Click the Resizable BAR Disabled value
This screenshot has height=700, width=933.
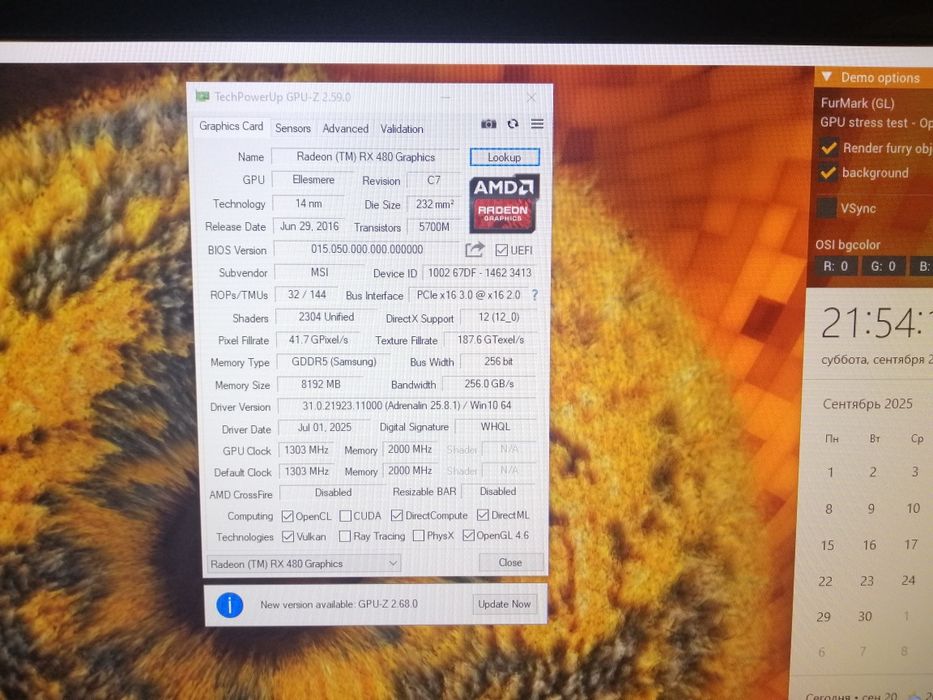(497, 492)
